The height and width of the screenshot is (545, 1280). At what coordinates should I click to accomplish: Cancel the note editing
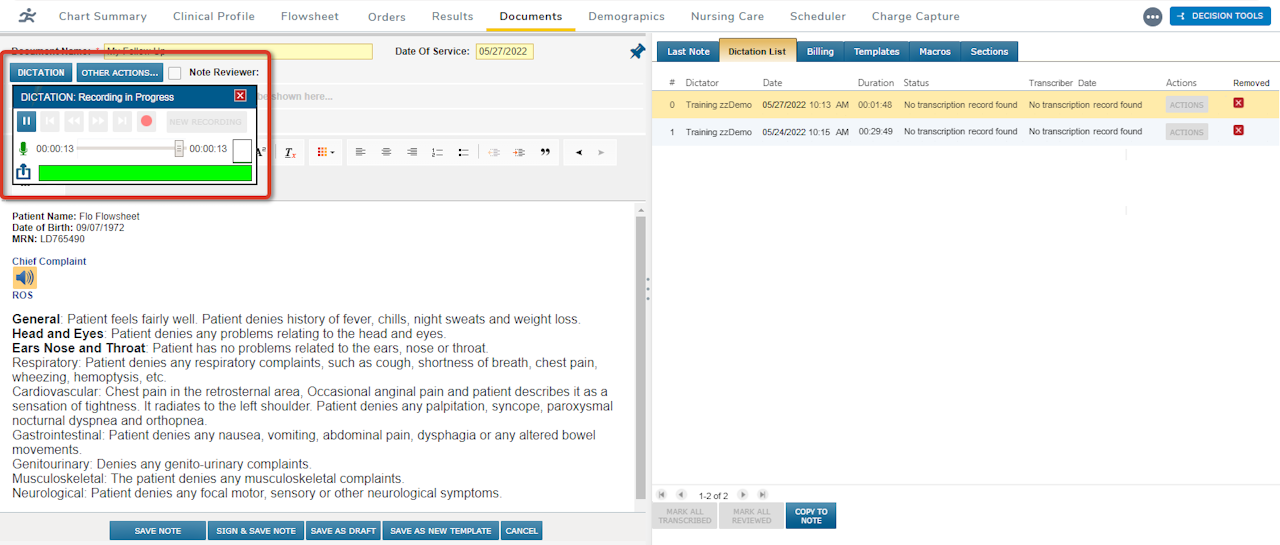click(522, 531)
